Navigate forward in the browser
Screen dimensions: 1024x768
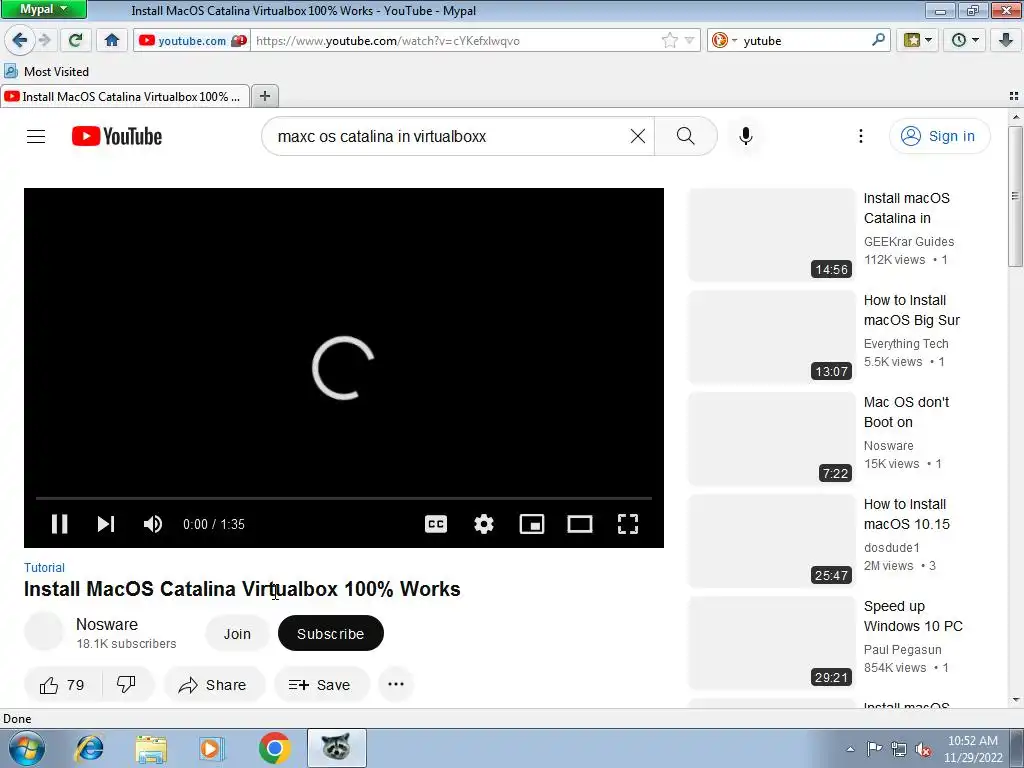click(x=45, y=40)
